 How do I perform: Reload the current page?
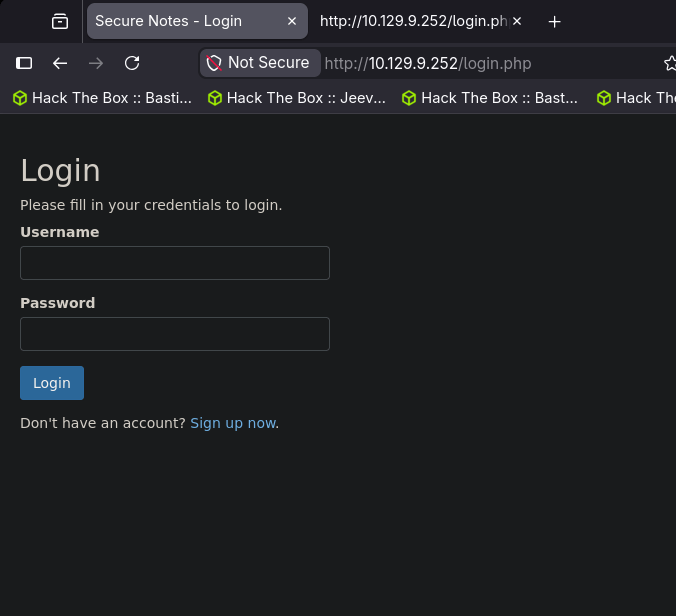132,63
